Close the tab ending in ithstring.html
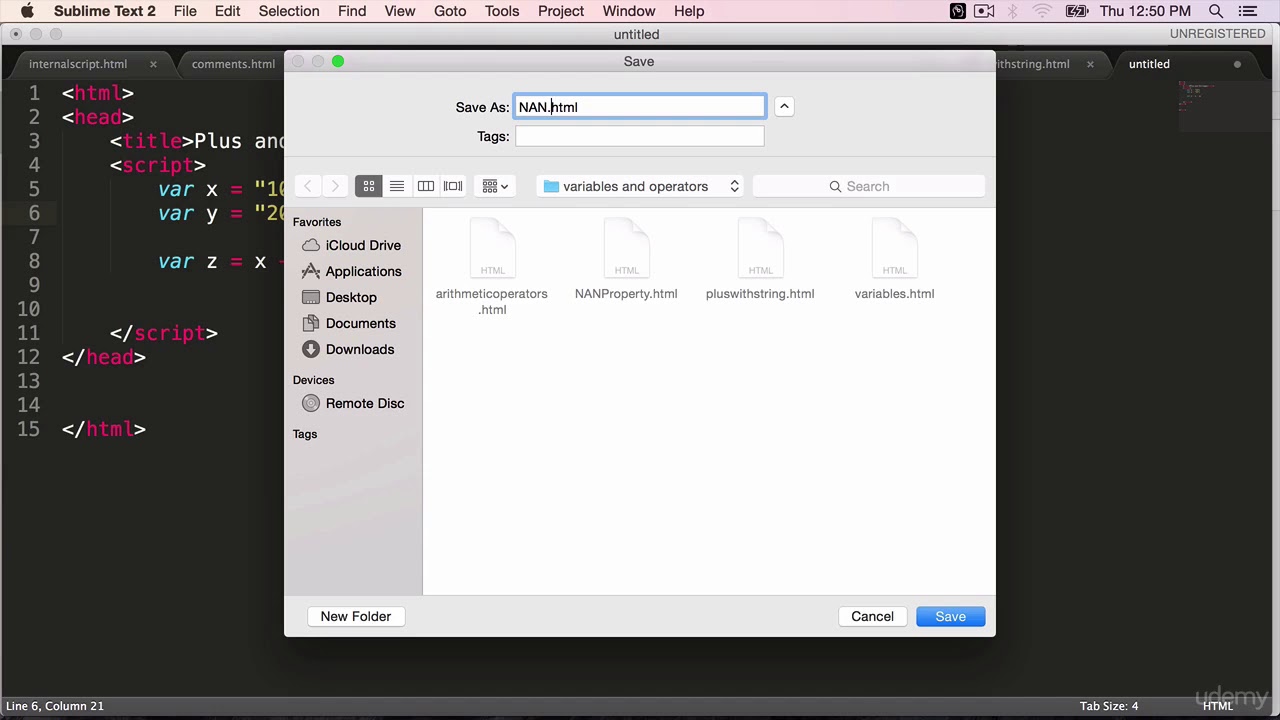 (x=1090, y=64)
